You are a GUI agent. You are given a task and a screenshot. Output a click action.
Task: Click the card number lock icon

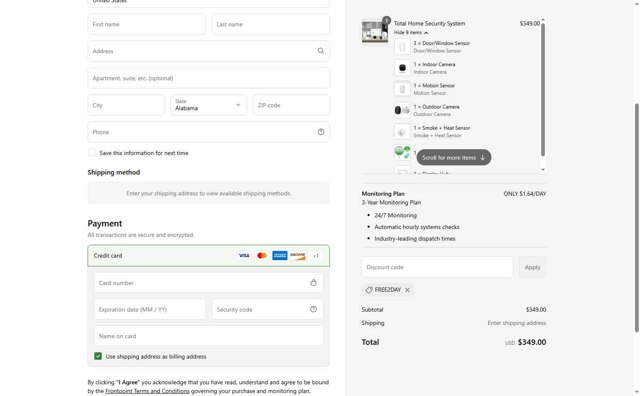(313, 283)
